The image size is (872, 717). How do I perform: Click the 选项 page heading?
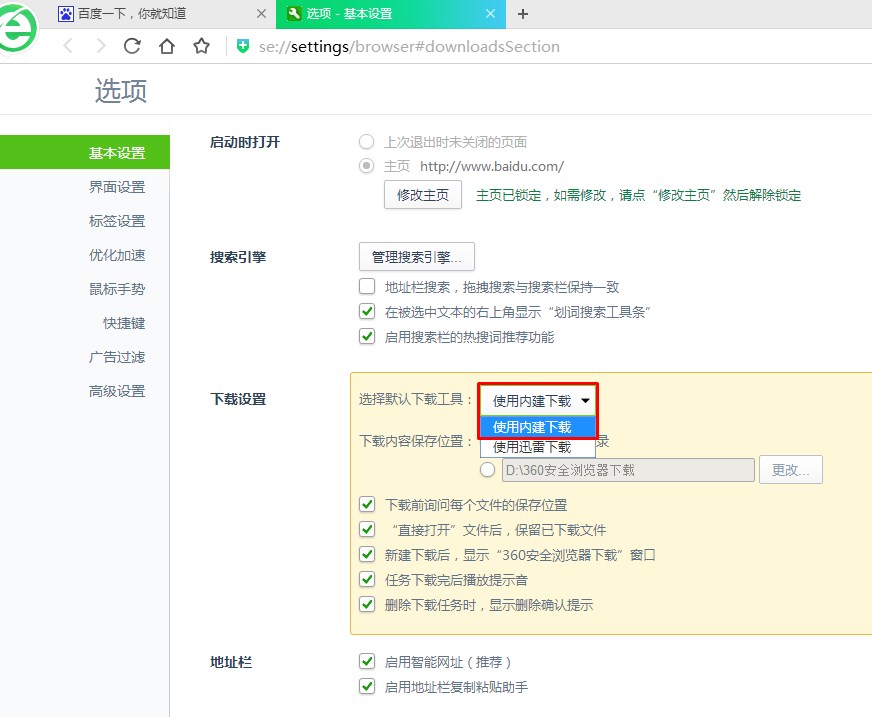[x=121, y=91]
